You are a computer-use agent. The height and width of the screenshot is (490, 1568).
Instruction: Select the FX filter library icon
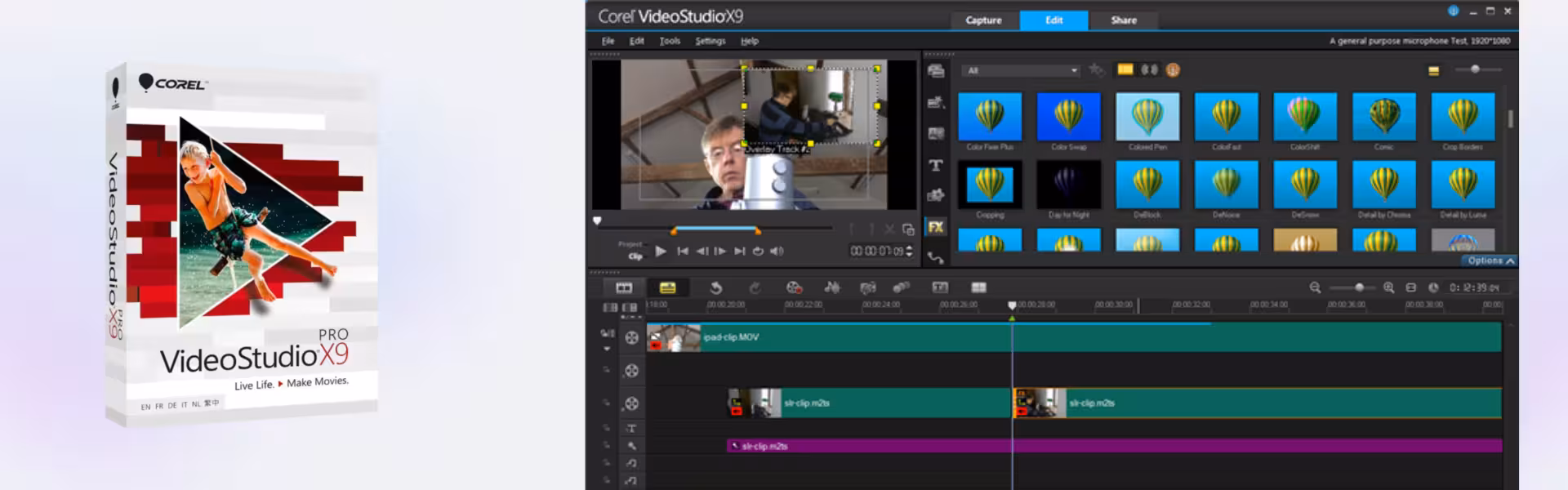[936, 227]
